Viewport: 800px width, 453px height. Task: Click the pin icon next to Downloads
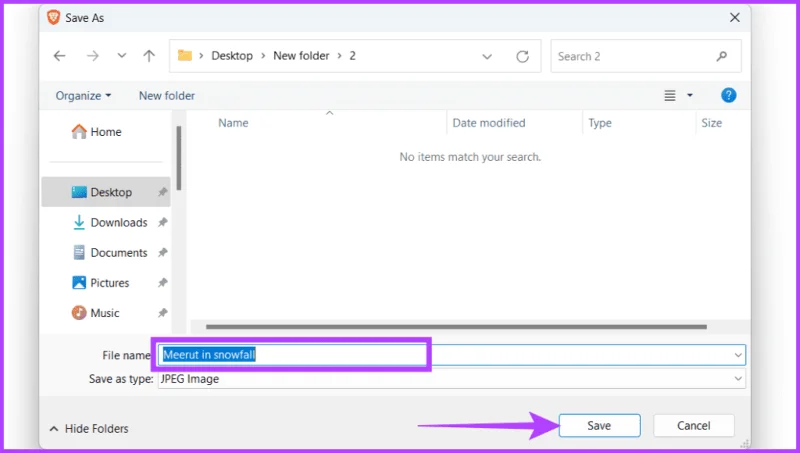coord(162,222)
